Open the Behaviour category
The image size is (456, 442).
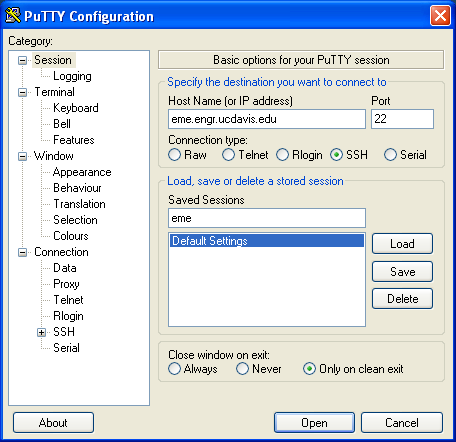pos(77,188)
